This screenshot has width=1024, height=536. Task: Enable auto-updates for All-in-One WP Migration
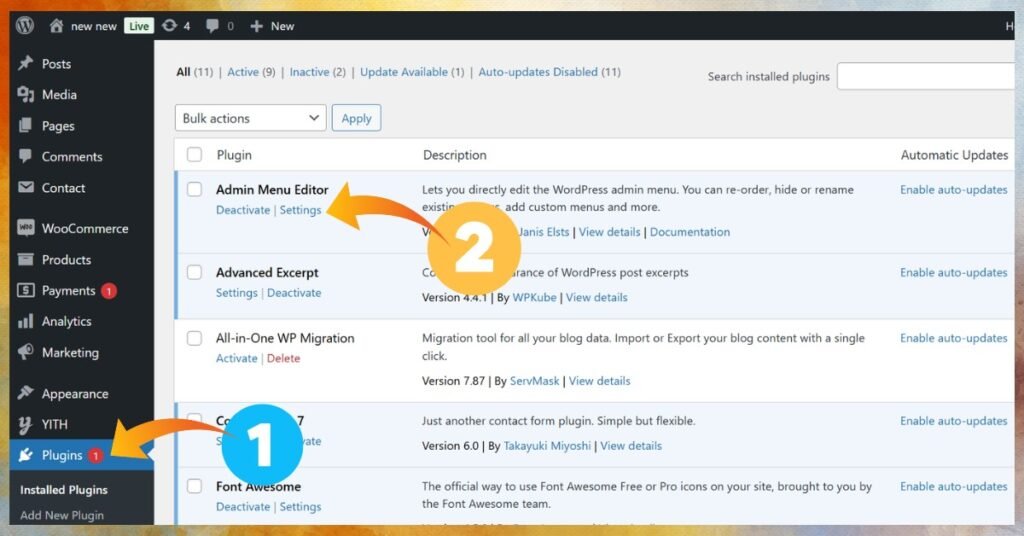click(953, 338)
